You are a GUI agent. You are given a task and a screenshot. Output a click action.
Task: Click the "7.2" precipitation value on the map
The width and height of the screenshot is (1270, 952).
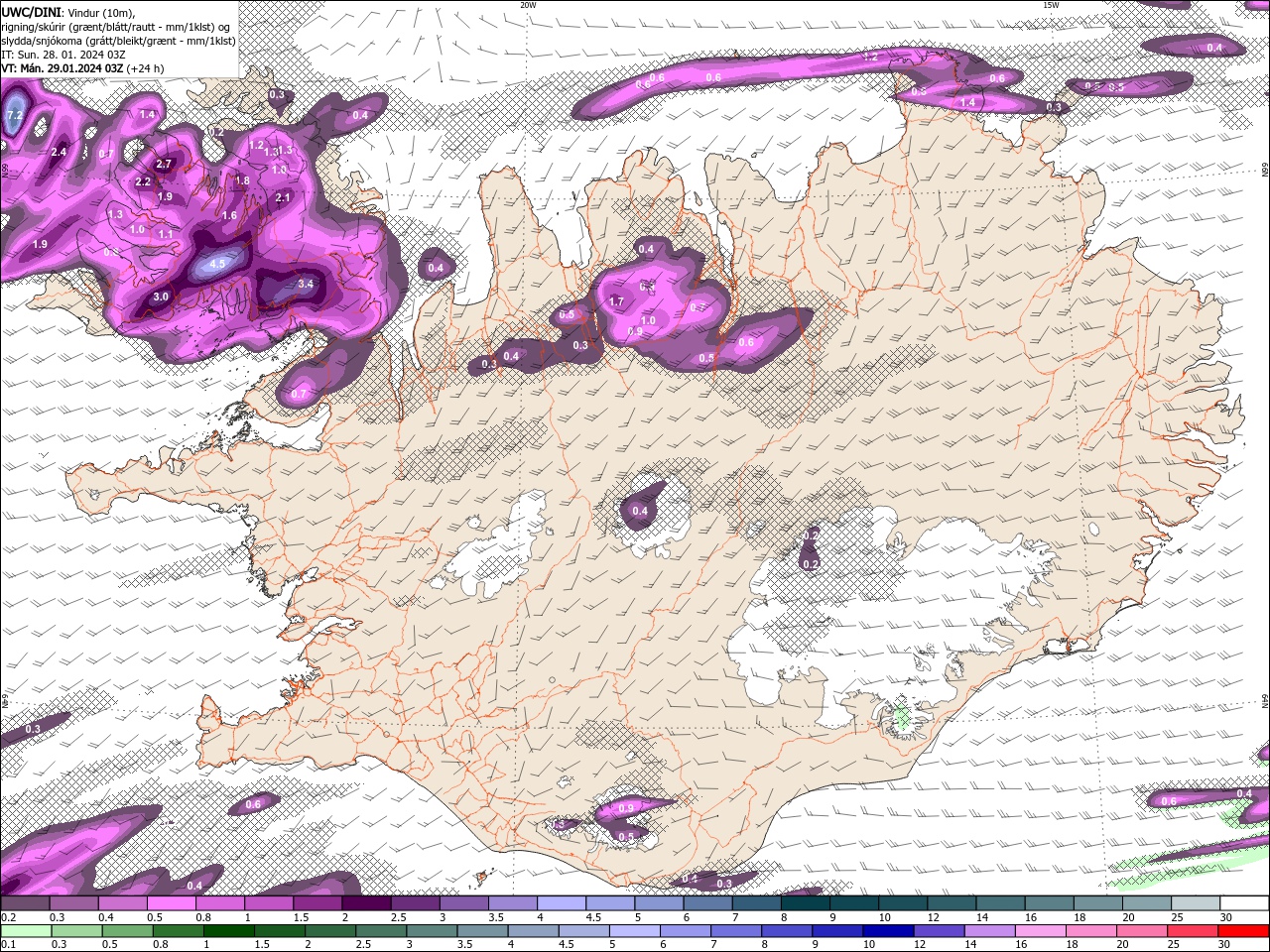14,115
